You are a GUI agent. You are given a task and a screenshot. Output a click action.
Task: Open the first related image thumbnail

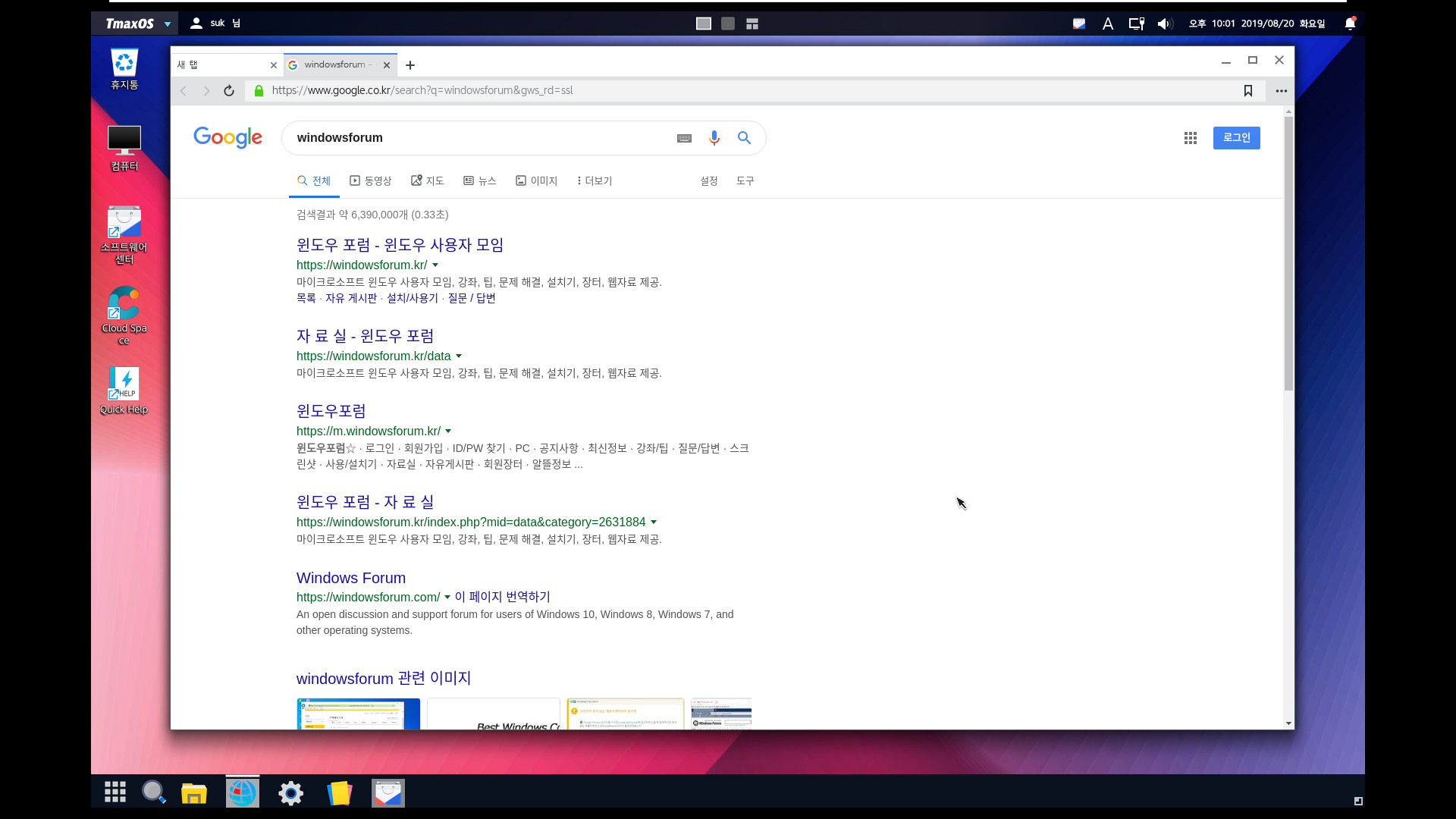(x=359, y=714)
